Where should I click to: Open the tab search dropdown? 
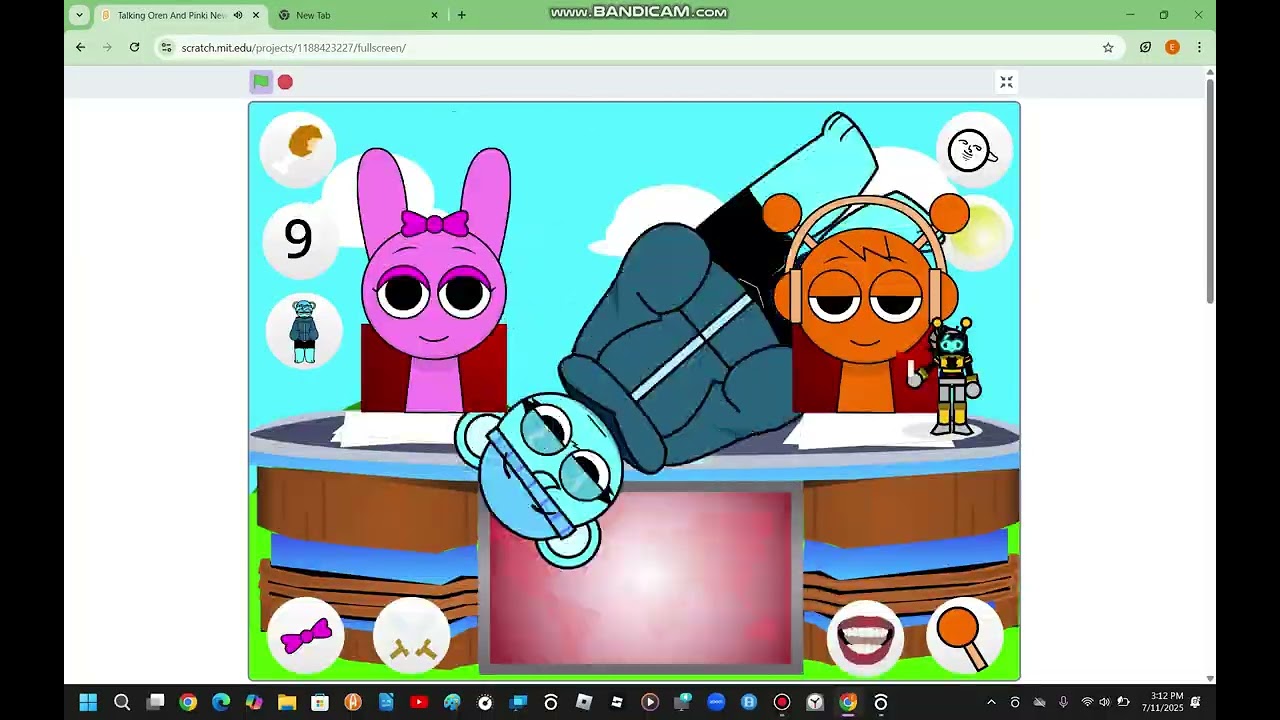(x=79, y=15)
